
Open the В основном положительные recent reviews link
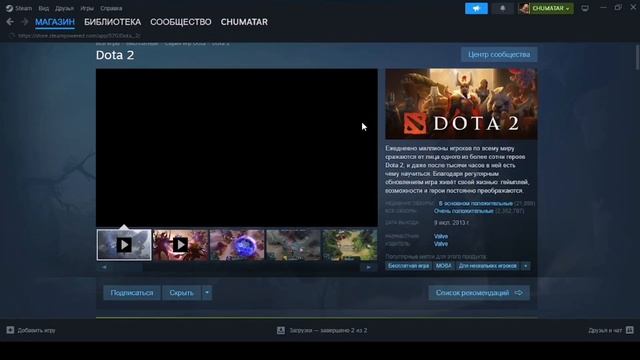point(476,203)
